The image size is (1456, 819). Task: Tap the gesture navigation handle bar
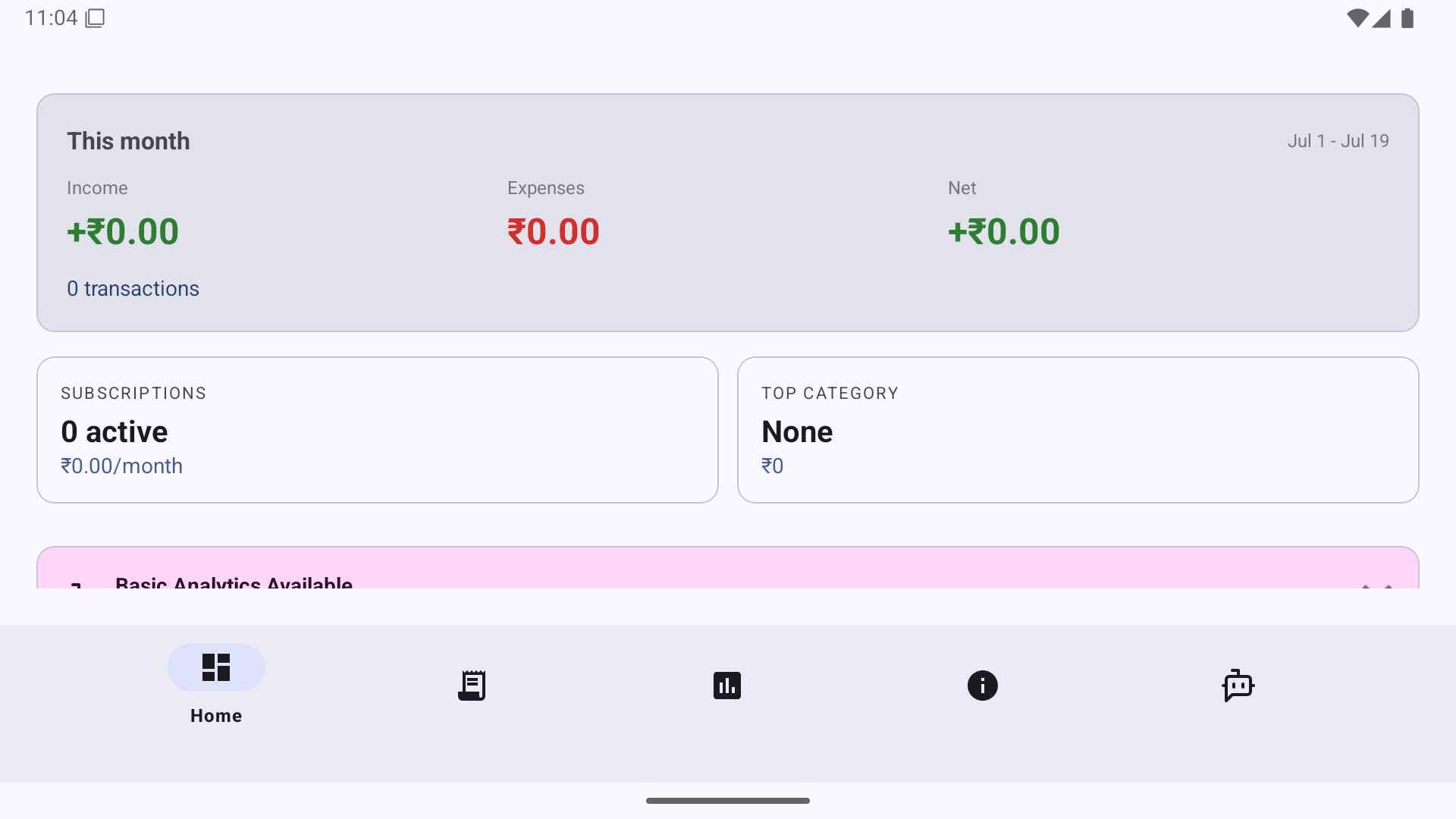(x=728, y=801)
